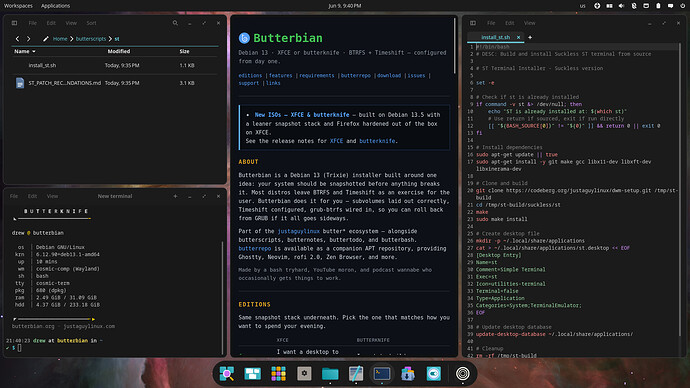Open the Applications button in top panel
Image resolution: width=690 pixels, height=388 pixels.
click(55, 6)
